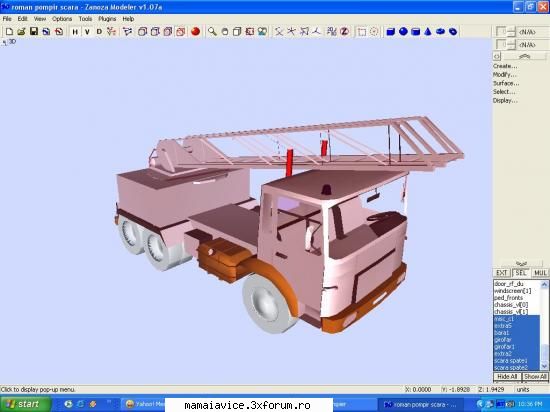Click the Z-circle Zanoza icon
This screenshot has height=412, width=550.
point(344,32)
